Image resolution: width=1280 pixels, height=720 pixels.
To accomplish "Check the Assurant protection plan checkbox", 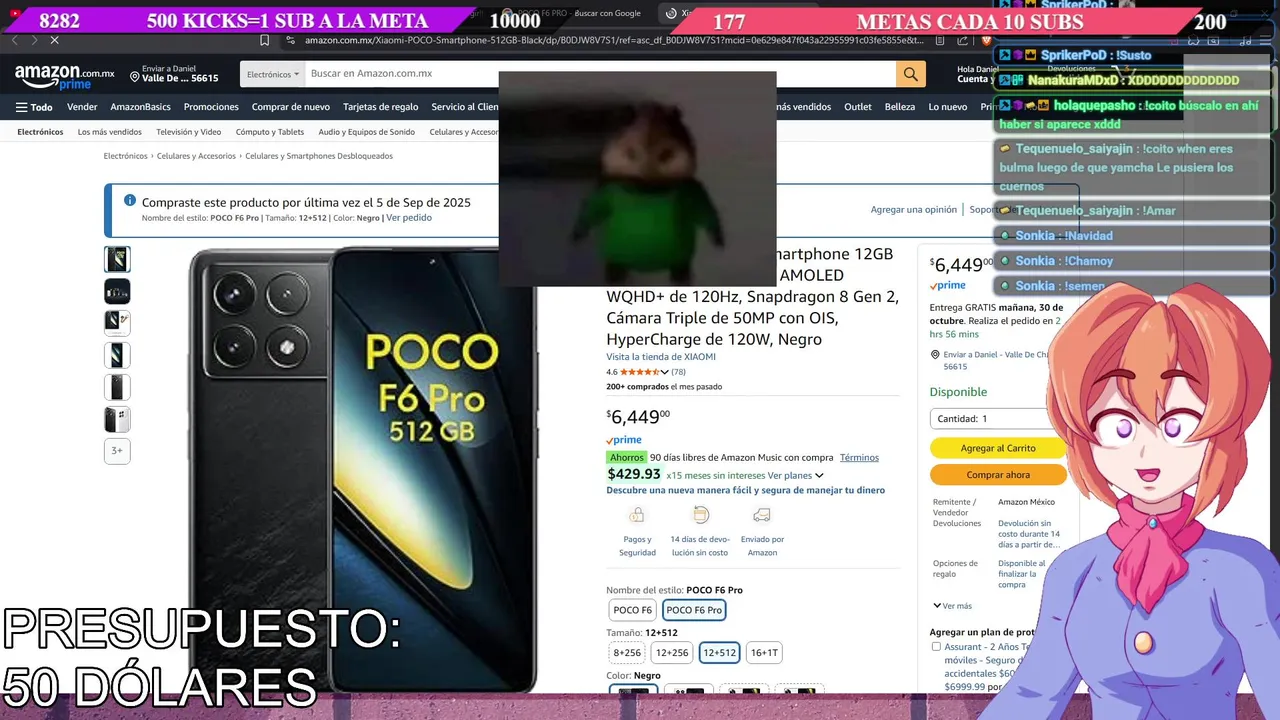I will [x=936, y=647].
